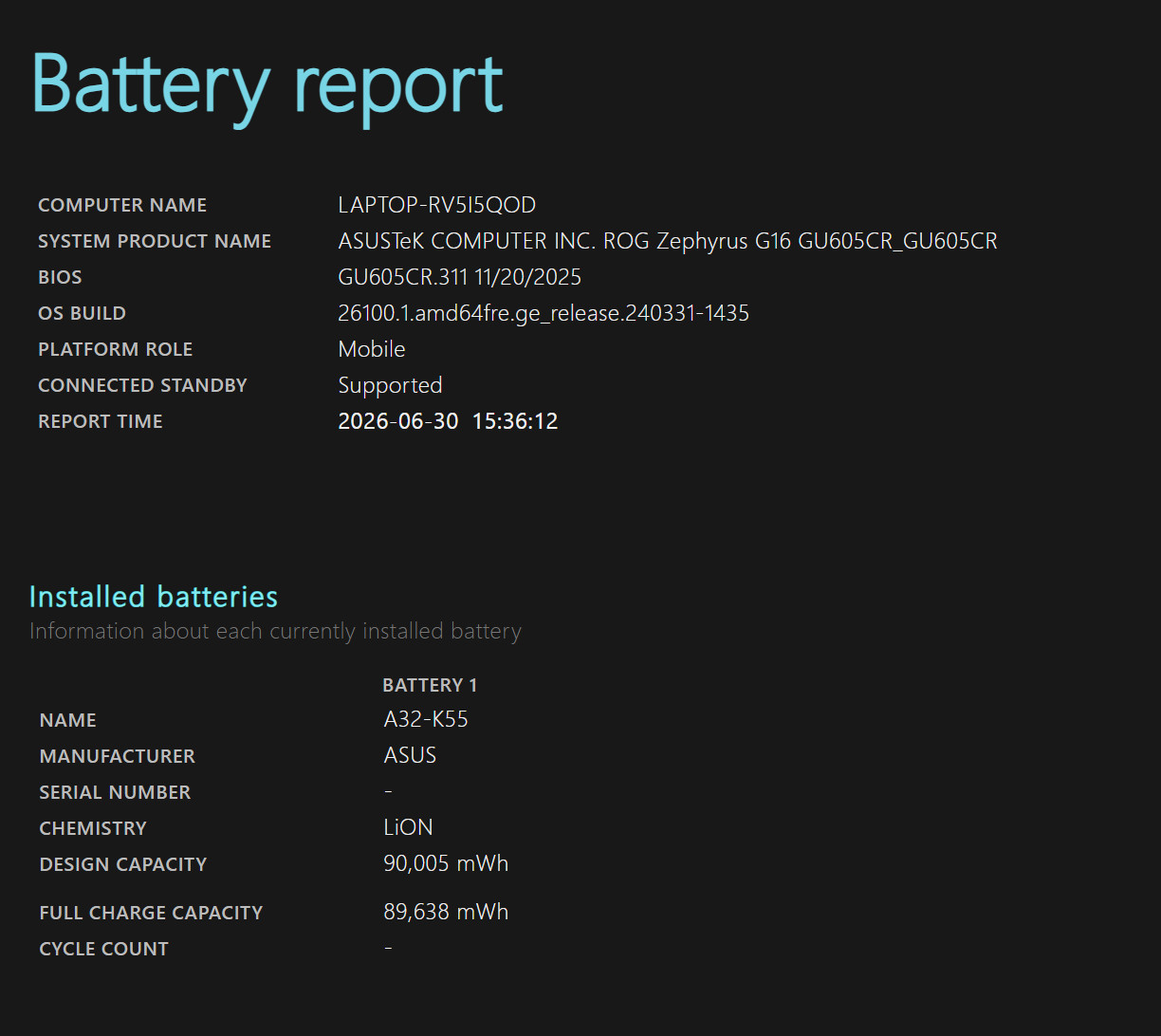This screenshot has height=1036, width=1161.
Task: Select design capacity 90,005 mWh
Action: (446, 863)
